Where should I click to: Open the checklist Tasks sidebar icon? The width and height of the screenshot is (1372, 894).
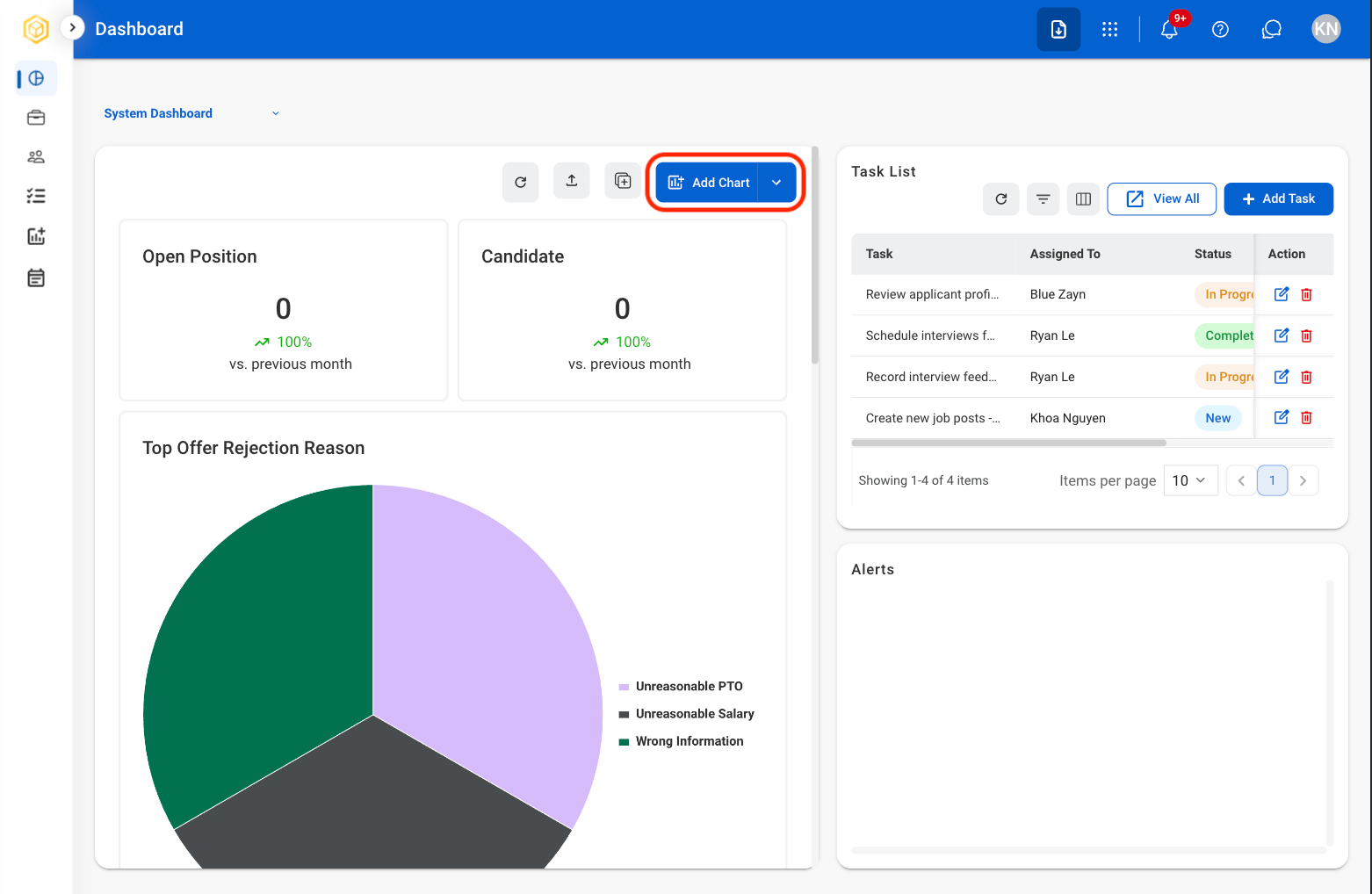(x=36, y=196)
